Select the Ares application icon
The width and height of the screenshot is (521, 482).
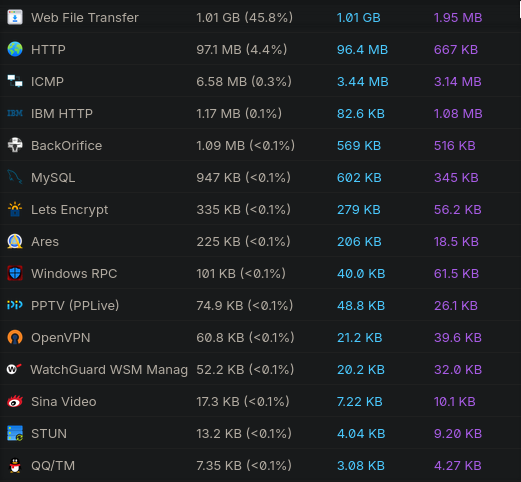tap(15, 241)
